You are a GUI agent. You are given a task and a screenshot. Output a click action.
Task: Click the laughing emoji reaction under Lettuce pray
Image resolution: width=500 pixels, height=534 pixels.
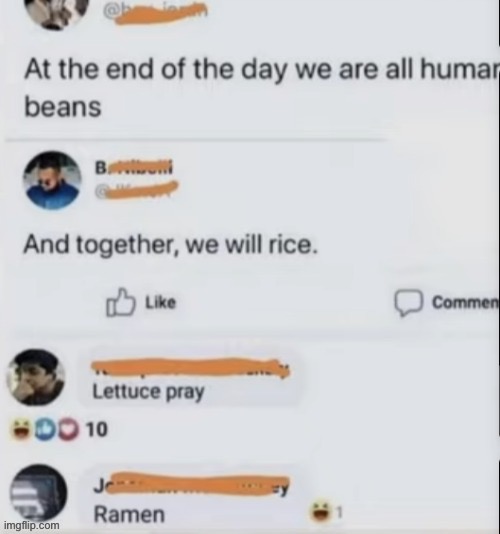coord(21,430)
